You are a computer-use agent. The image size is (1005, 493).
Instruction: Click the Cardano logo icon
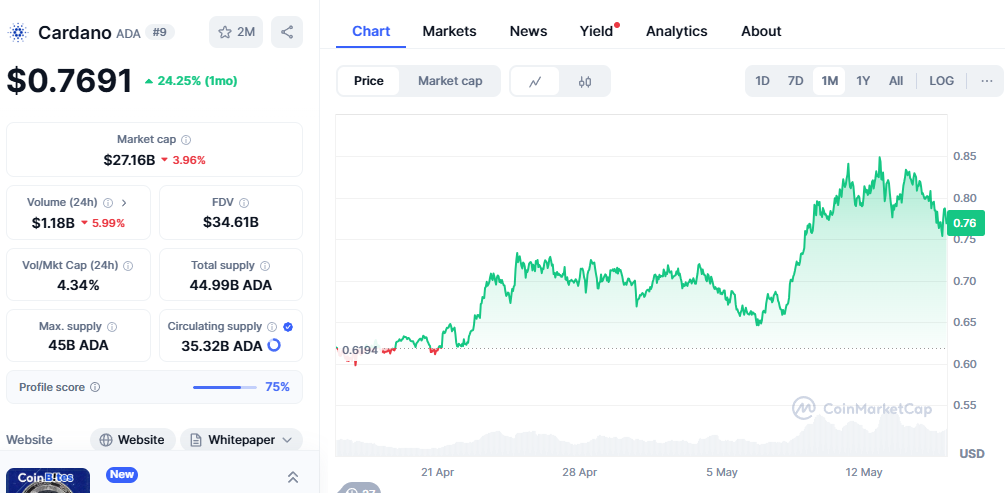[18, 32]
